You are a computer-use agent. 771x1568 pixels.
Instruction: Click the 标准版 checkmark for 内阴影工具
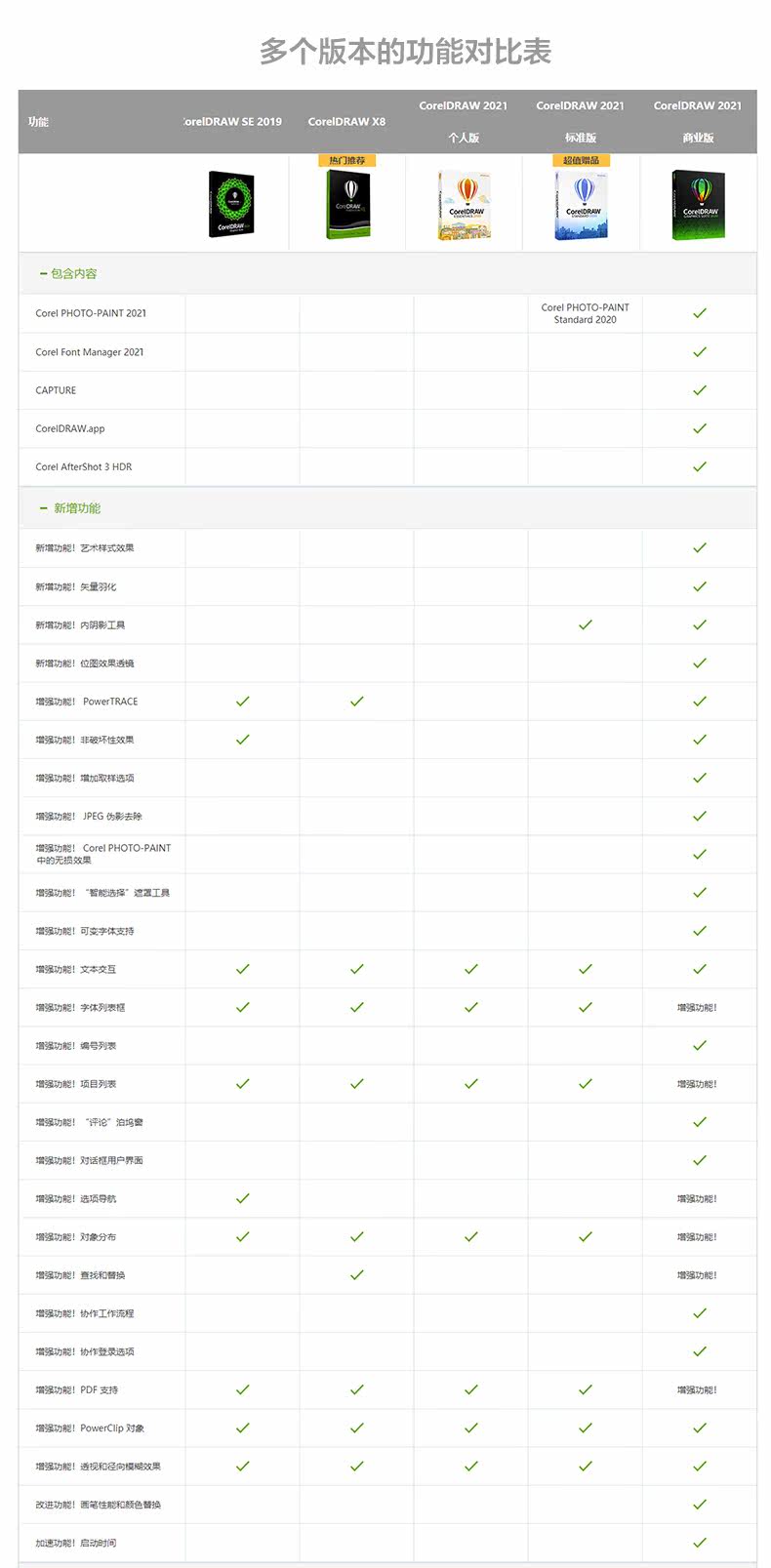click(586, 624)
